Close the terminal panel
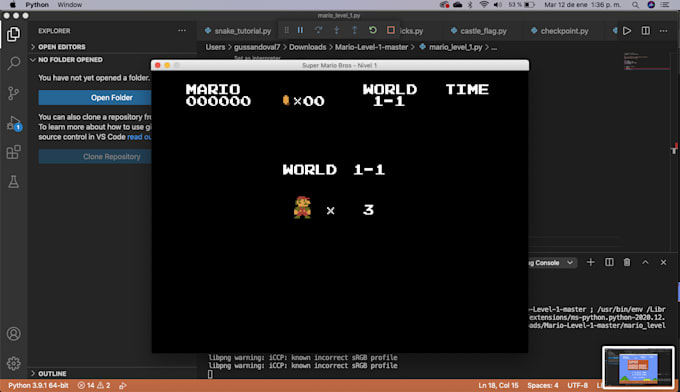 [x=664, y=262]
